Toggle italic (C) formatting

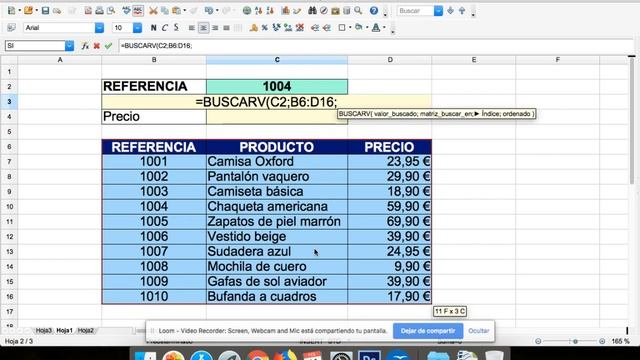pos(165,28)
